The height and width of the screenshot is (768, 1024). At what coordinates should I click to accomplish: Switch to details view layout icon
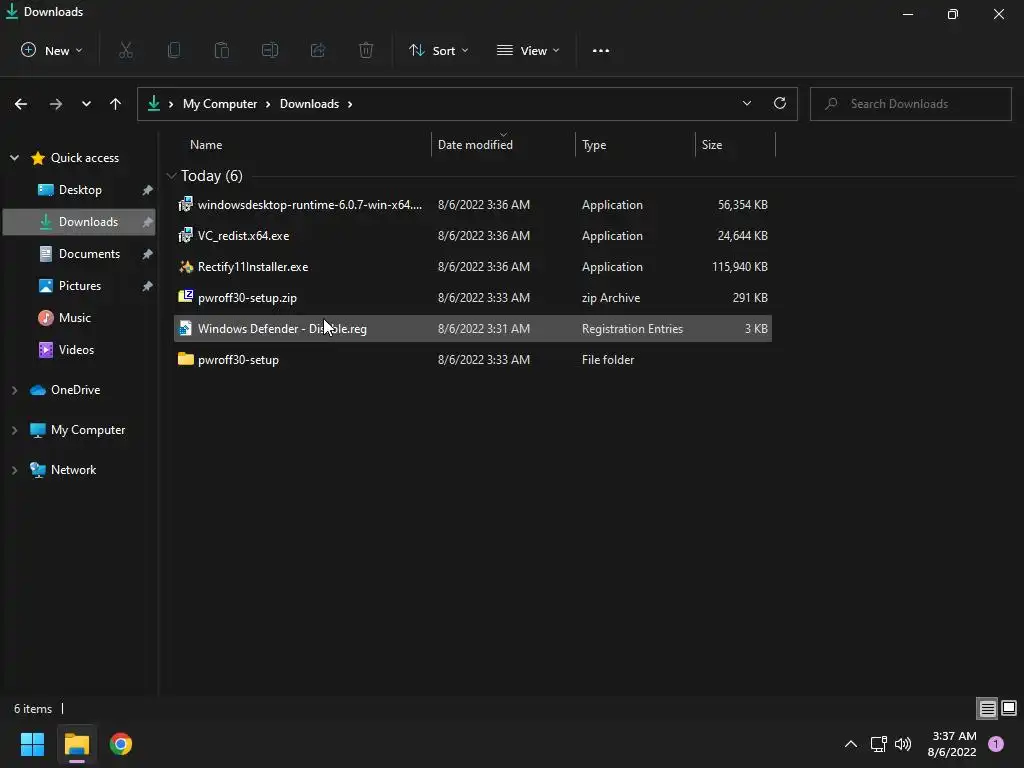[x=987, y=708]
